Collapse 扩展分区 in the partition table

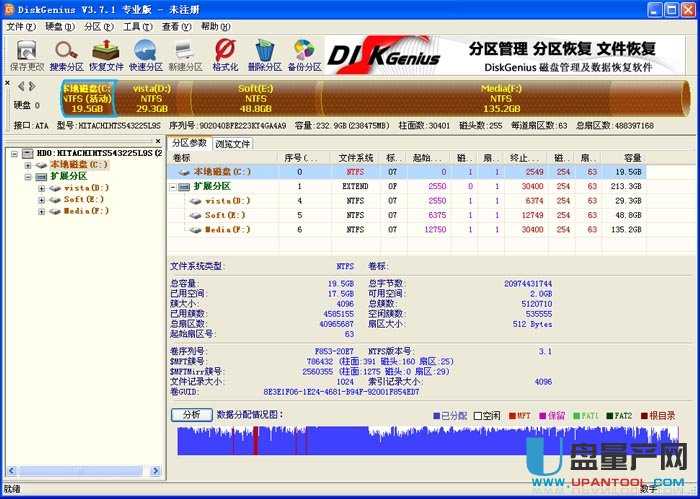point(174,186)
